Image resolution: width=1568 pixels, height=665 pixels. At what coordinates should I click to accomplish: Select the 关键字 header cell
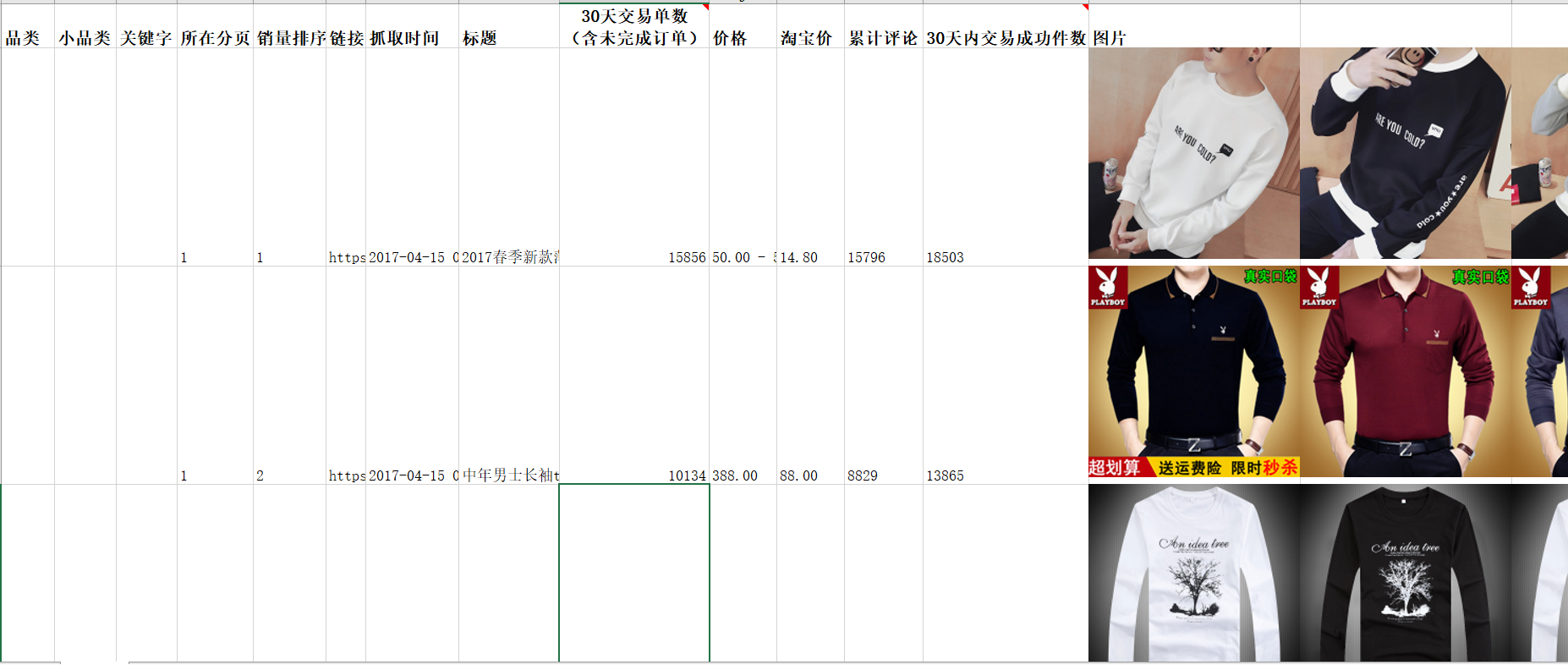146,26
